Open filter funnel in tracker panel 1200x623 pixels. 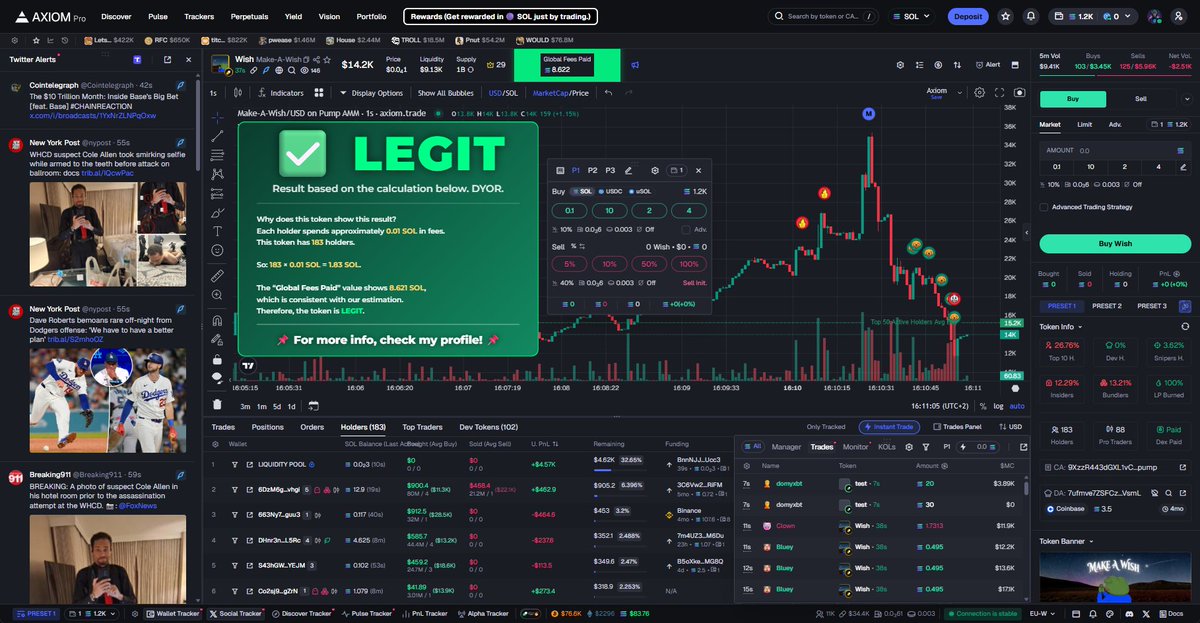point(925,447)
